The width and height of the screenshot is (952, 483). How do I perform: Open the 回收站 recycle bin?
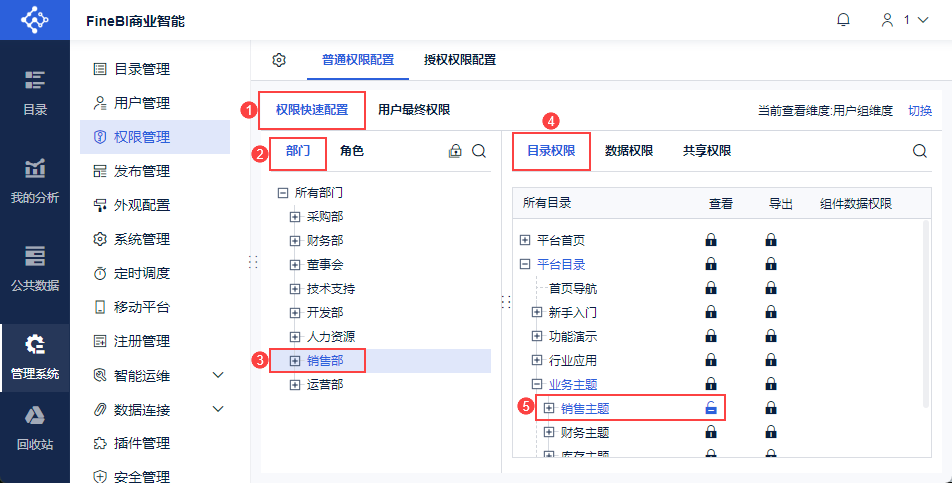click(35, 428)
